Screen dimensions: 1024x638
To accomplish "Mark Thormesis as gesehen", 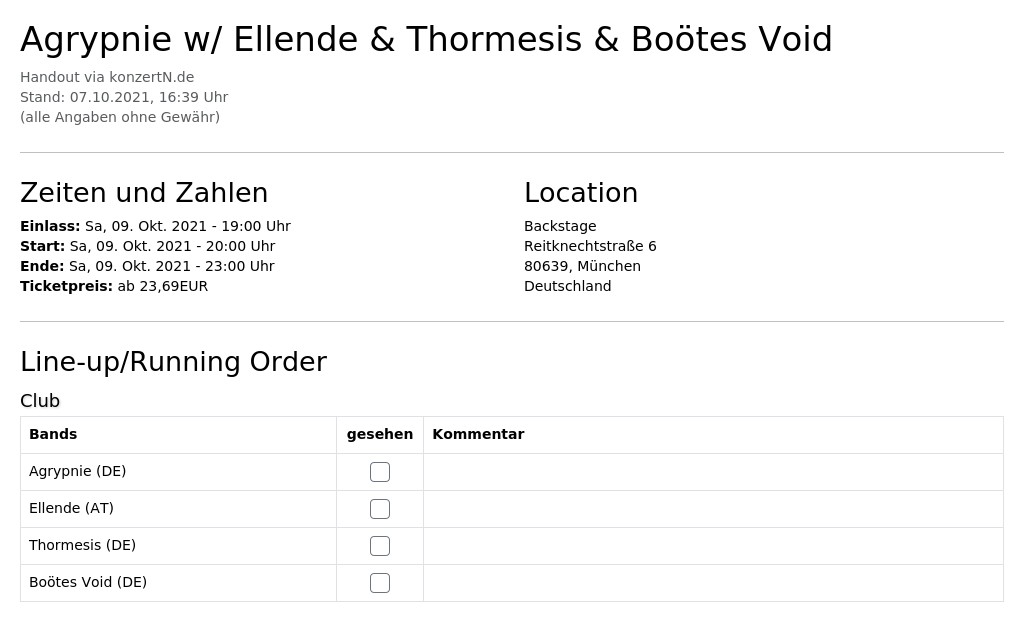I will tap(379, 546).
